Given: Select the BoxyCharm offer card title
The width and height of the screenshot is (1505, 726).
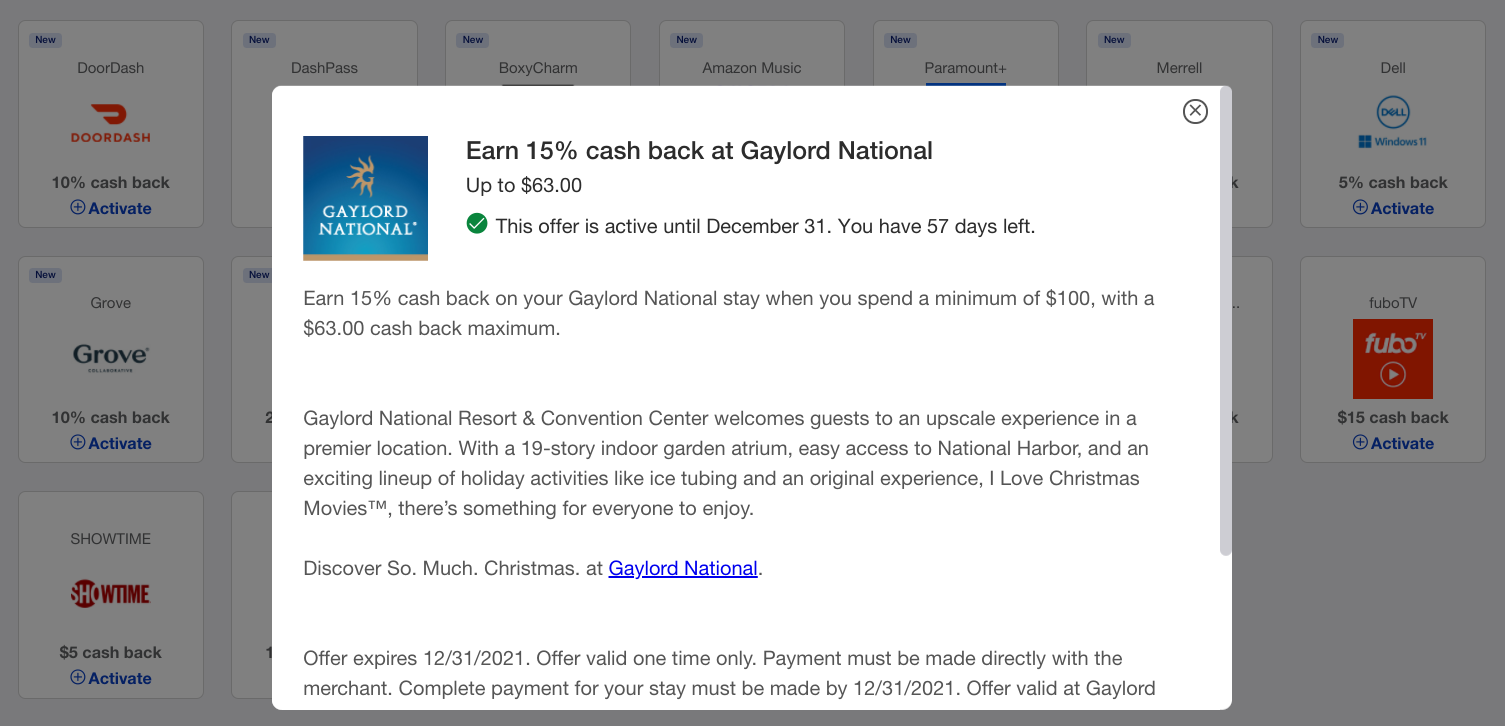Looking at the screenshot, I should [x=538, y=68].
